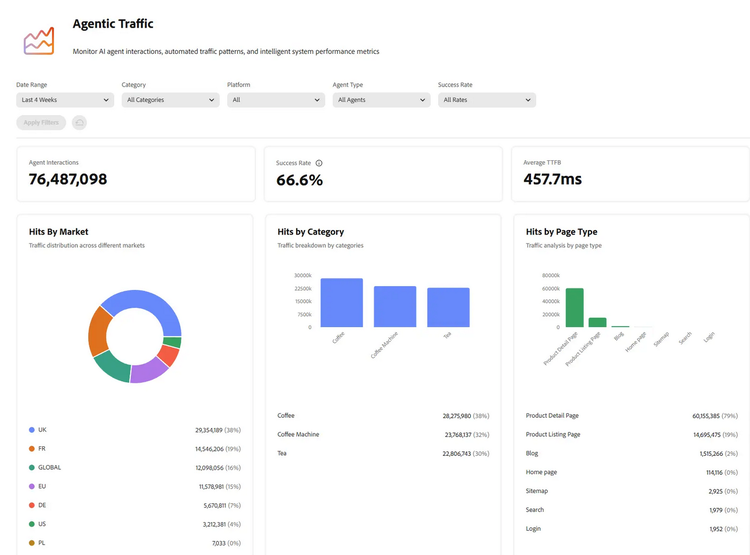Click the green GLOBAL legend dot
The width and height of the screenshot is (750, 555).
[x=32, y=467]
